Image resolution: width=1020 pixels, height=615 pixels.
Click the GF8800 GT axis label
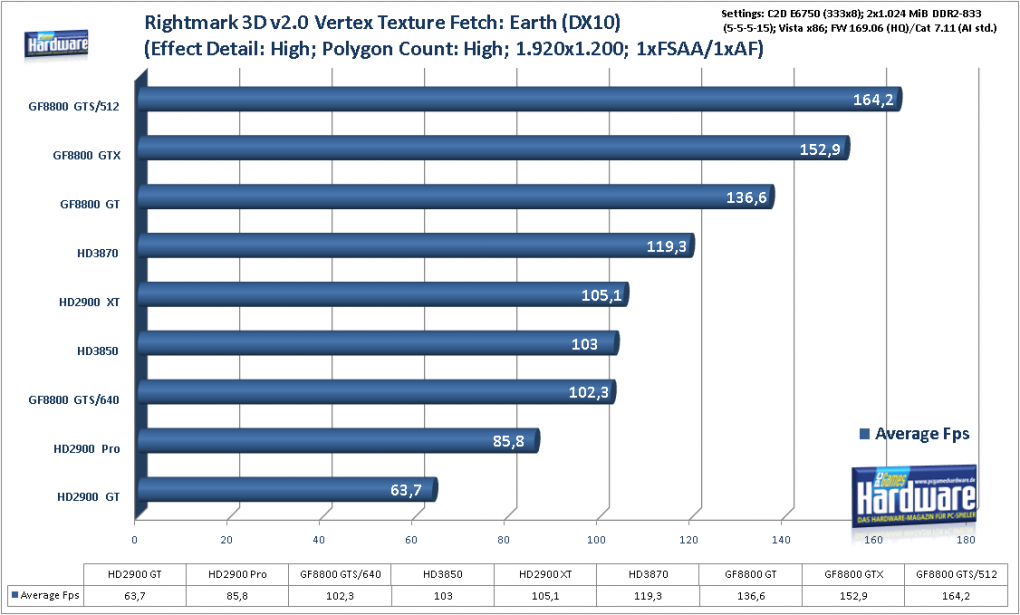coord(90,204)
